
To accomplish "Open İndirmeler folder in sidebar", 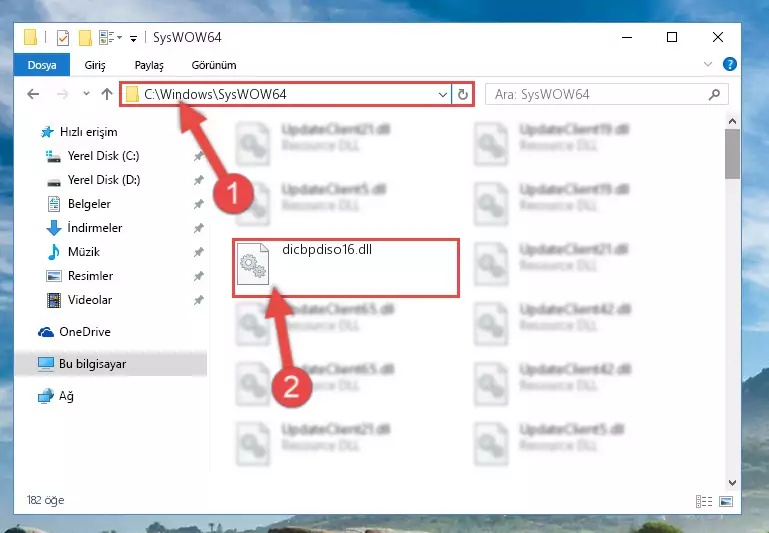I will [95, 228].
